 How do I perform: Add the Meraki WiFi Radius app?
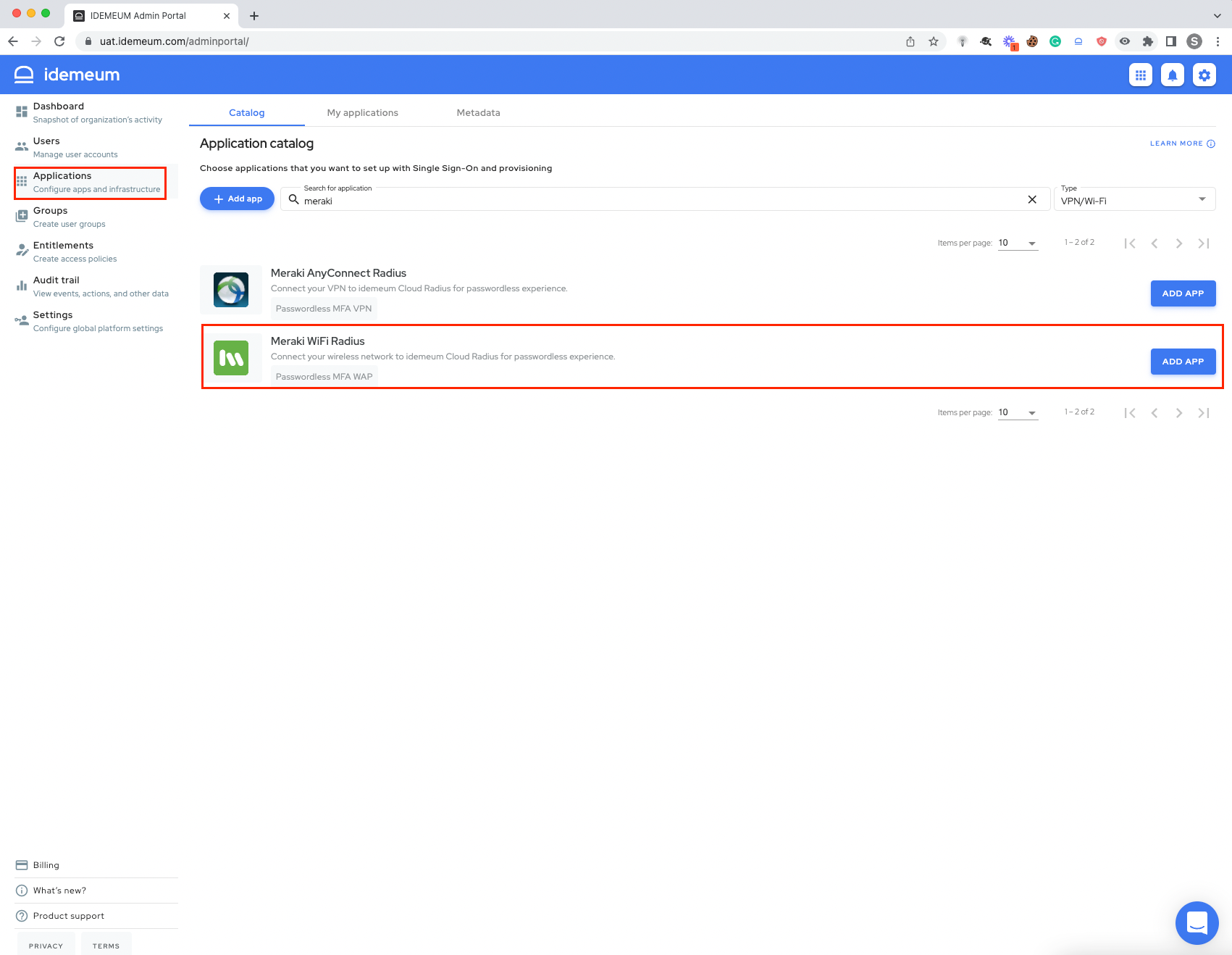click(1183, 362)
